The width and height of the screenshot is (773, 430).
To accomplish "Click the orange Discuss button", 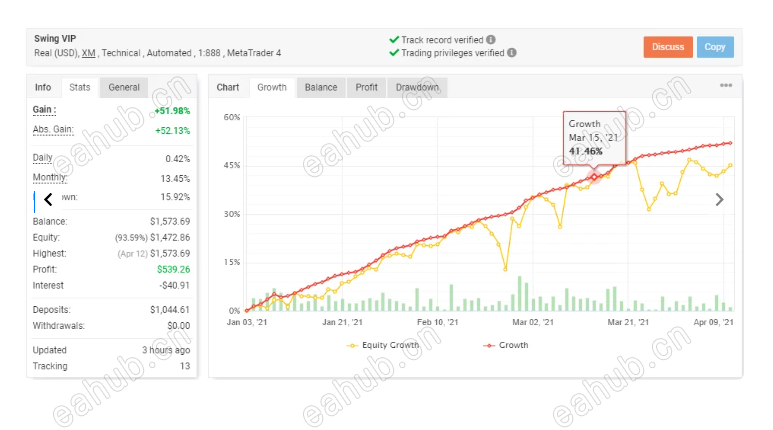I will tap(668, 47).
